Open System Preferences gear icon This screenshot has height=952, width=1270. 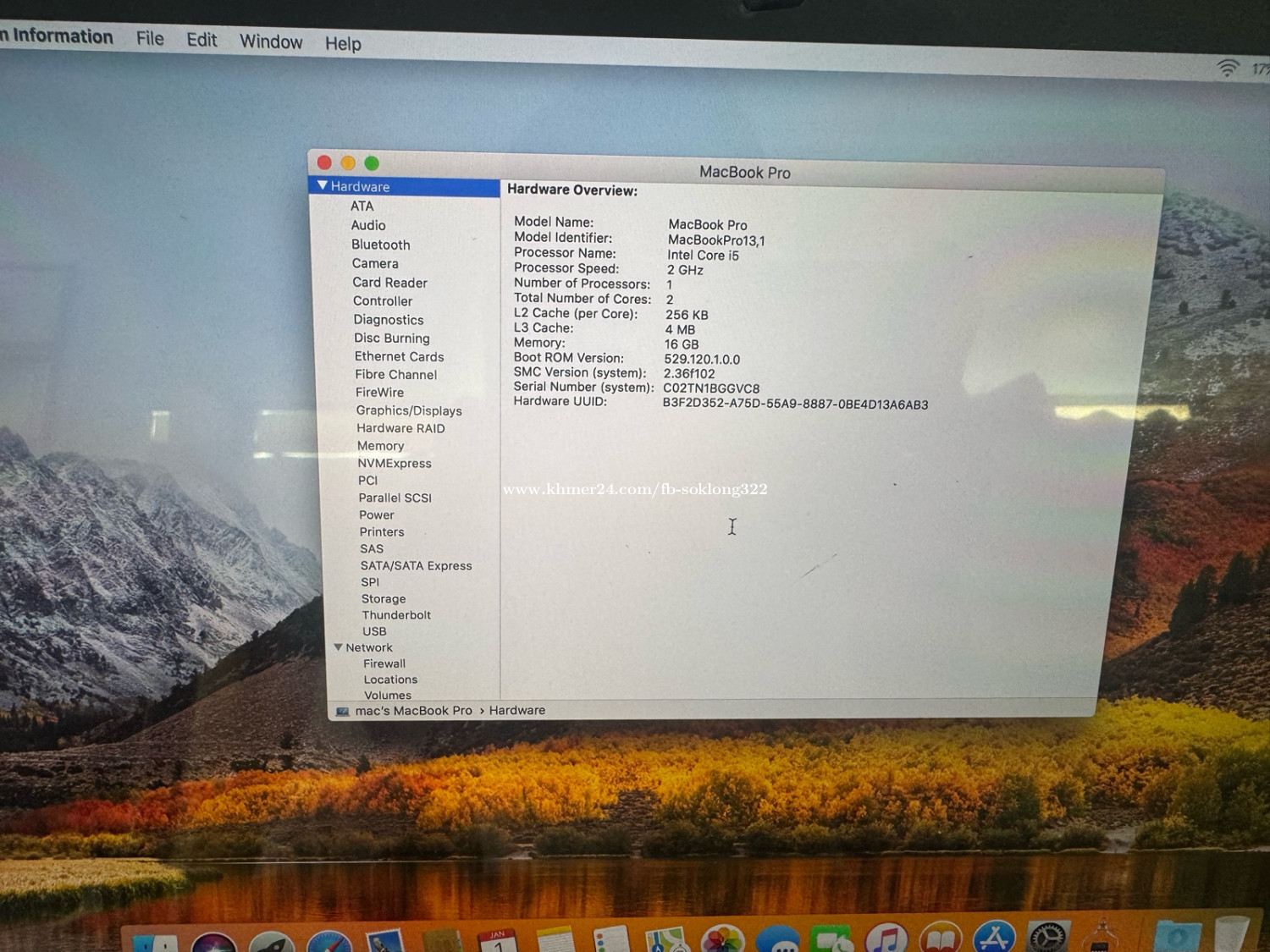click(x=1048, y=936)
